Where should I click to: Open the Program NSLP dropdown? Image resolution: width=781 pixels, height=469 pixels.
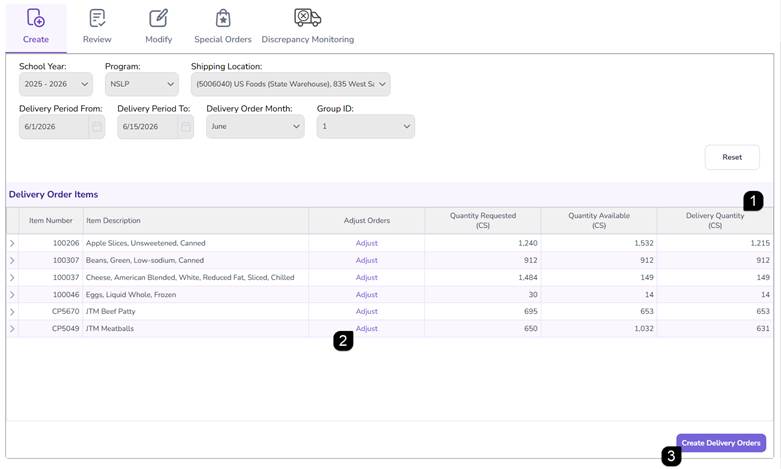pyautogui.click(x=142, y=84)
